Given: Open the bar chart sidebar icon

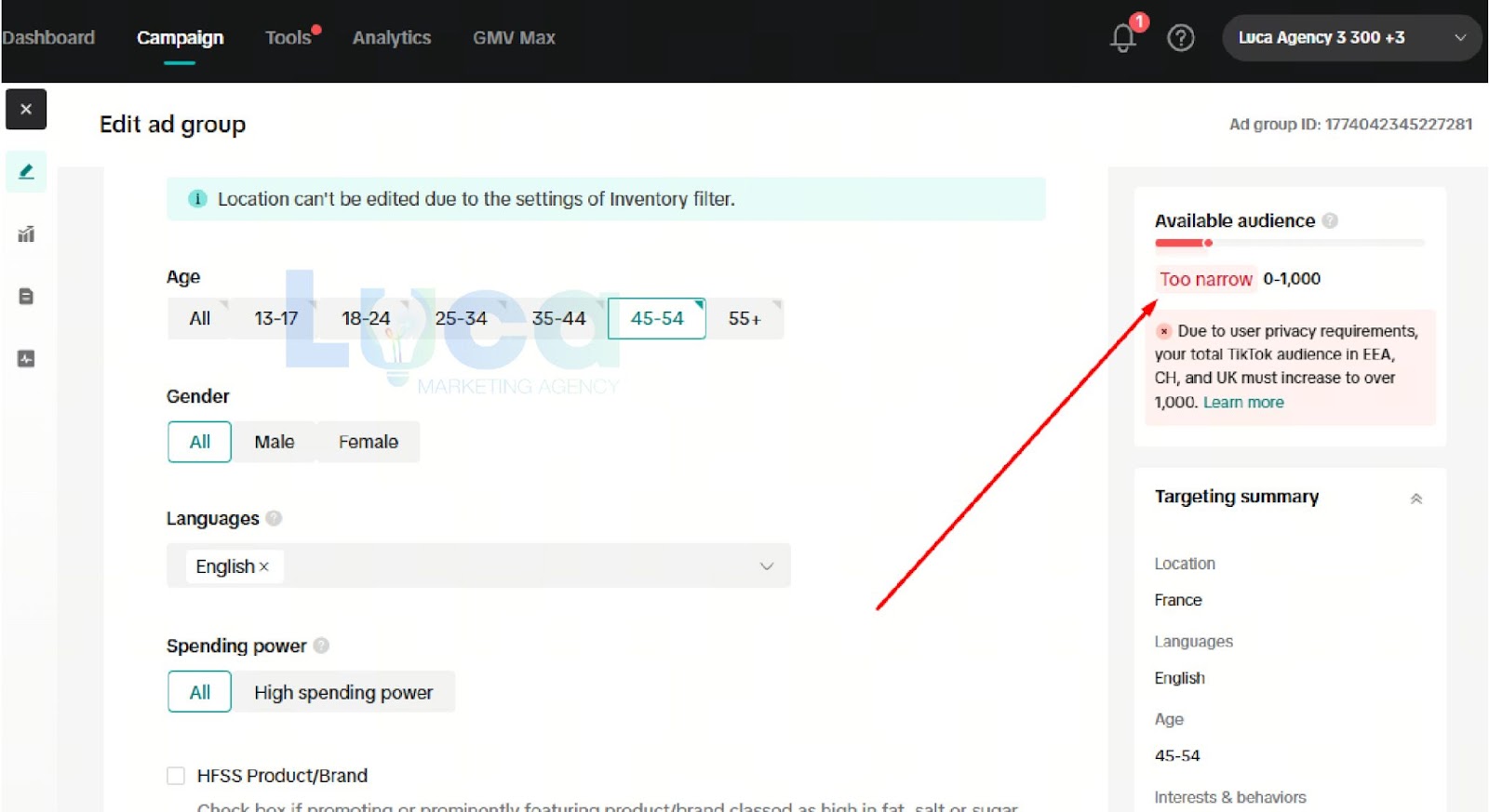Looking at the screenshot, I should click(x=26, y=233).
